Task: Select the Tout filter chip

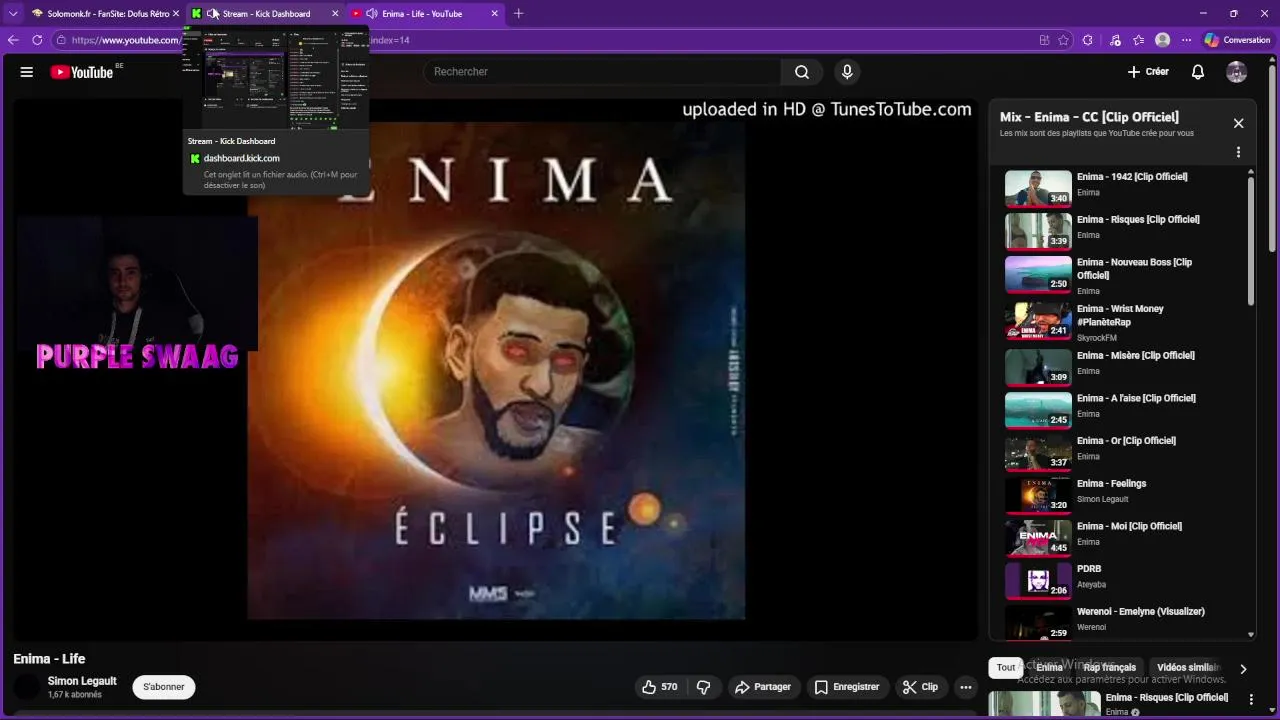Action: pos(1006,667)
